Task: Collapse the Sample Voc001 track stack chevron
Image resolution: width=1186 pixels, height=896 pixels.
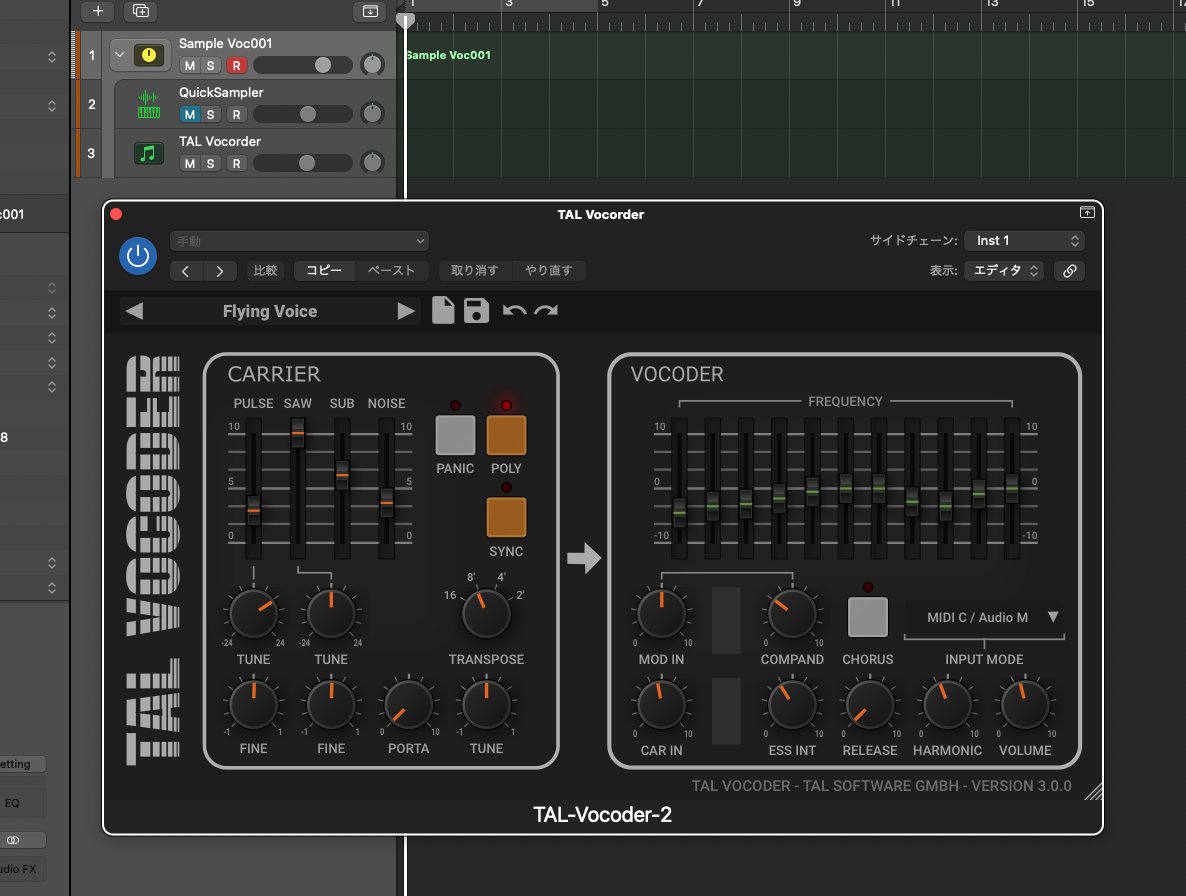Action: pyautogui.click(x=120, y=54)
